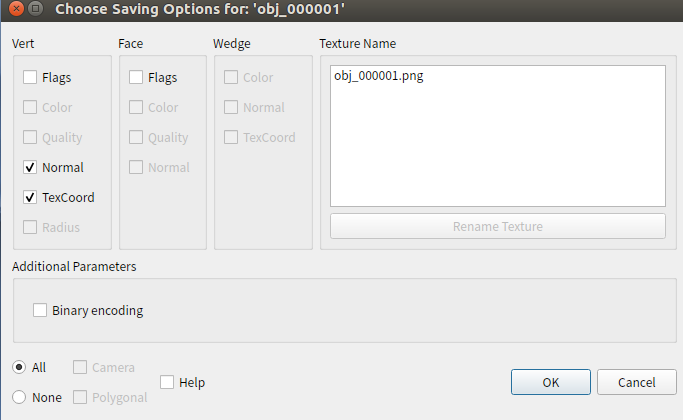Cancel the saving options dialog

click(636, 382)
